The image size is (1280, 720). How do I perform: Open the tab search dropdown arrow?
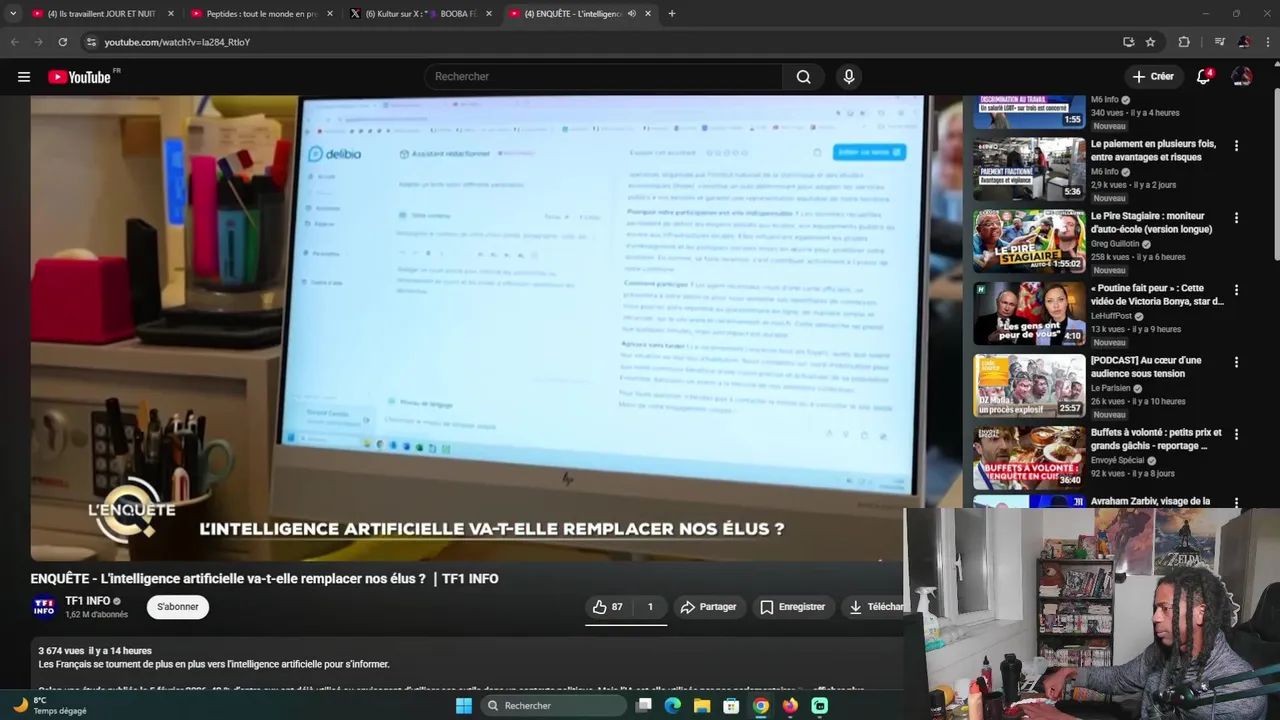(x=13, y=14)
